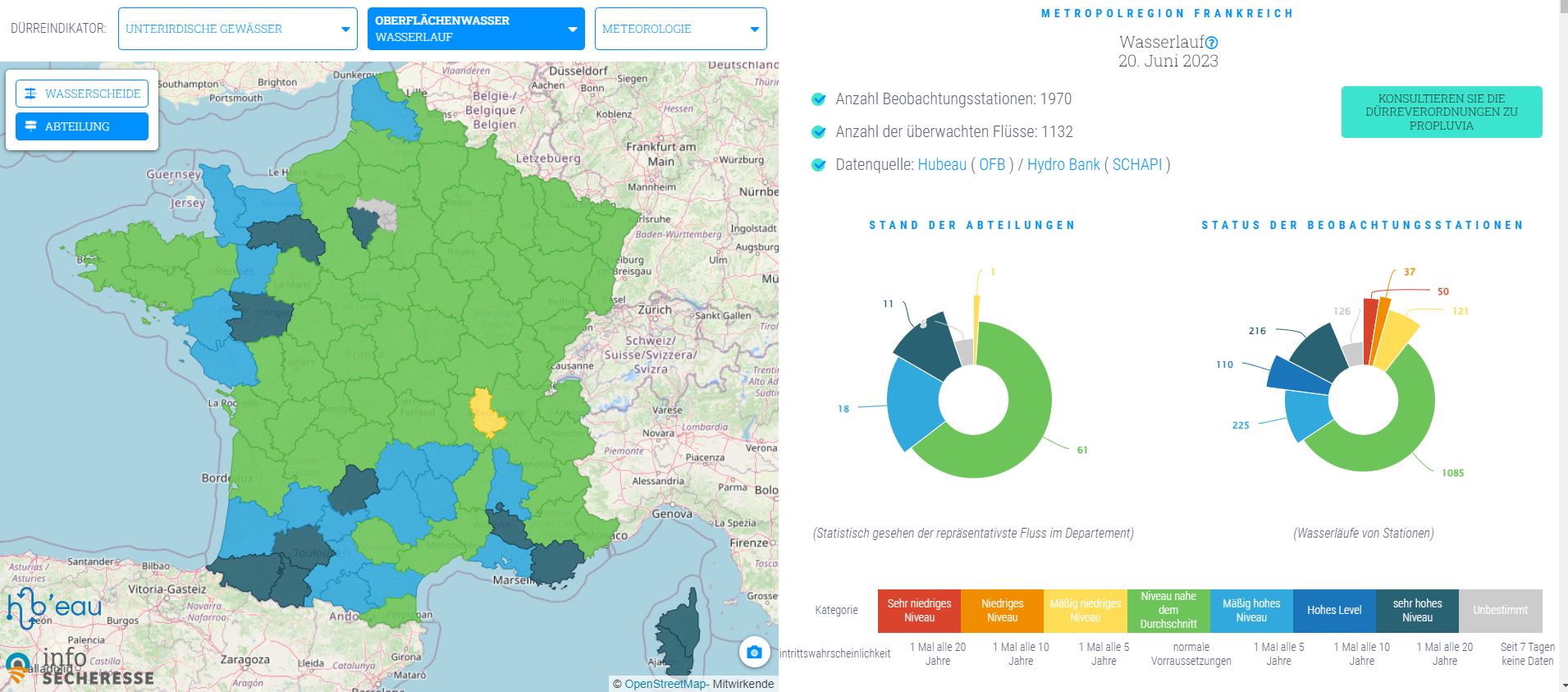Follow the OpenStreetMap attribution link
The height and width of the screenshot is (692, 1568).
tap(665, 684)
